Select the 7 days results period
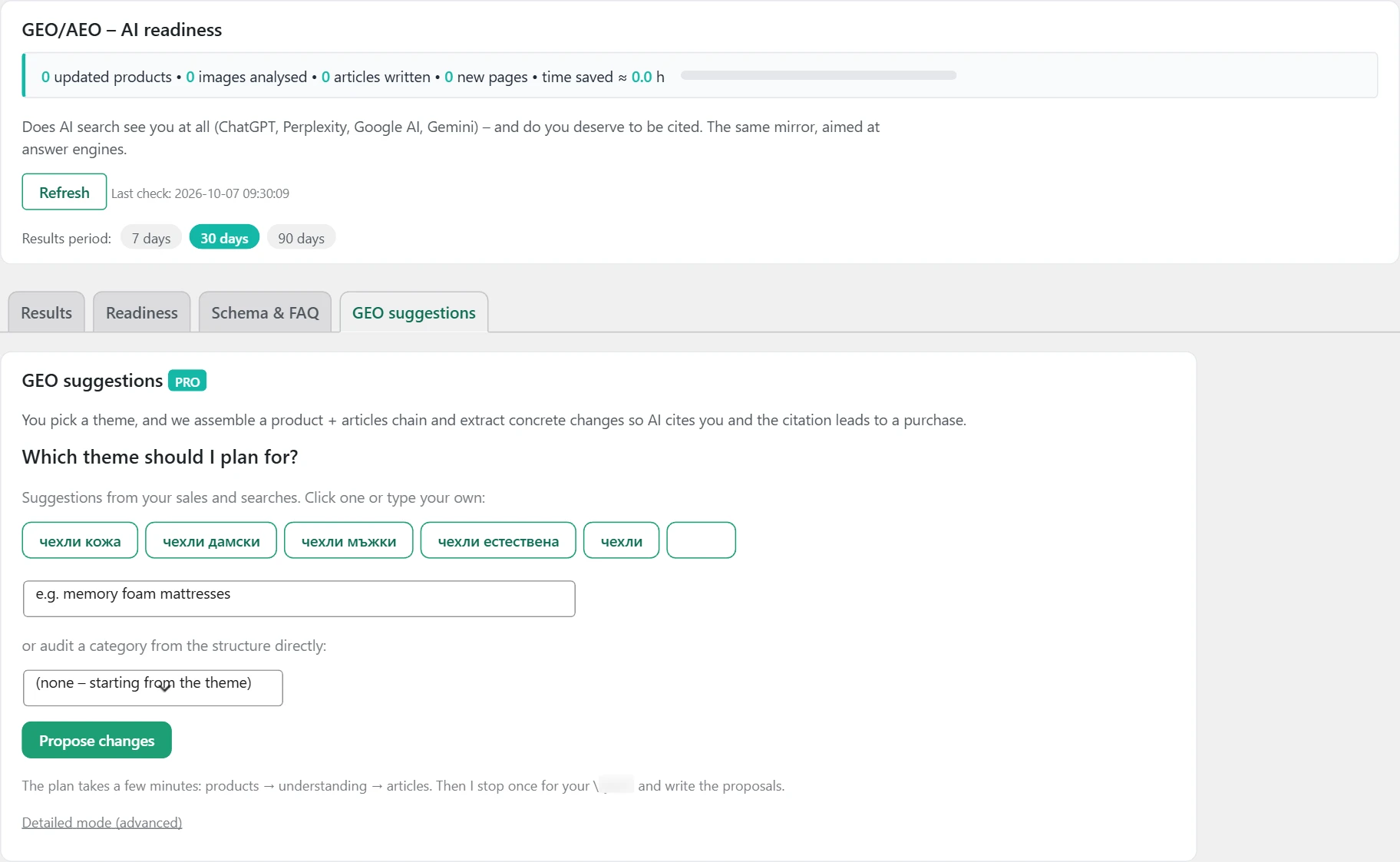This screenshot has height=862, width=1400. pyautogui.click(x=151, y=238)
